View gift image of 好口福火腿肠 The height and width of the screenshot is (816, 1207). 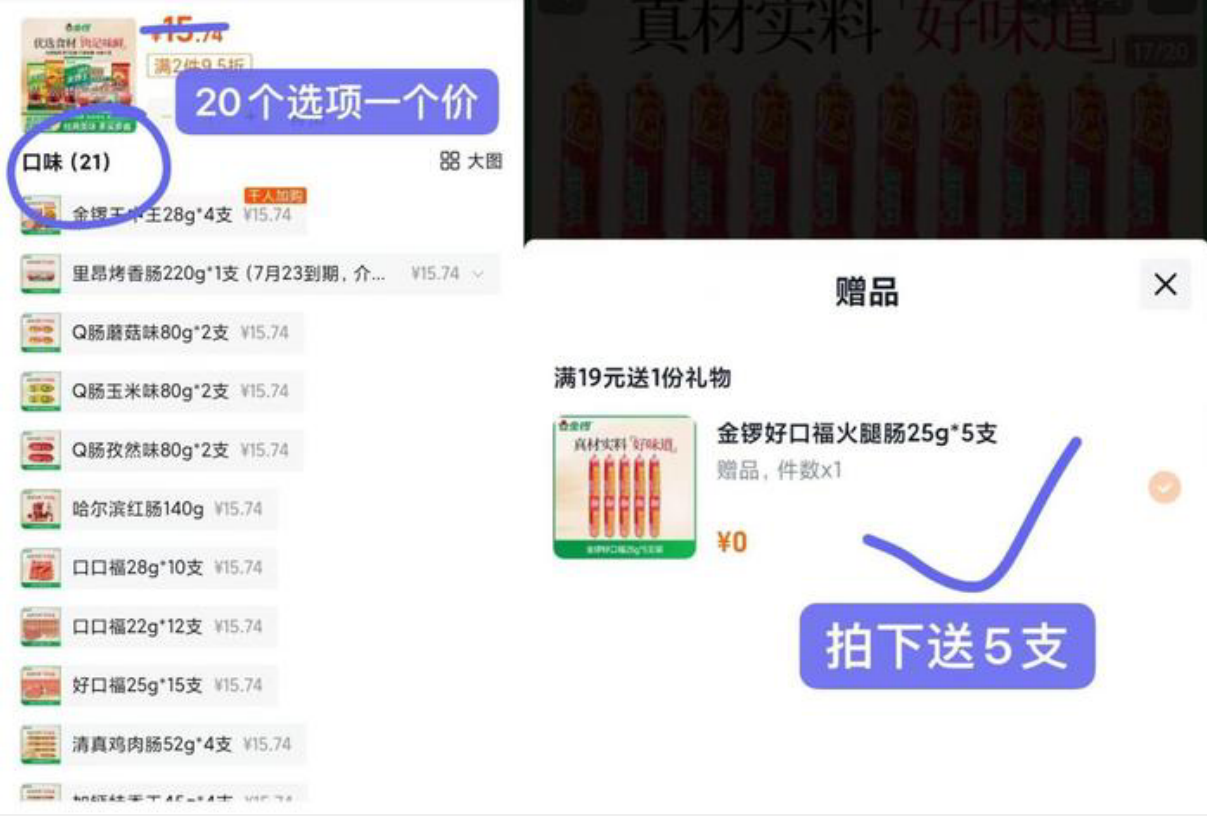point(625,486)
